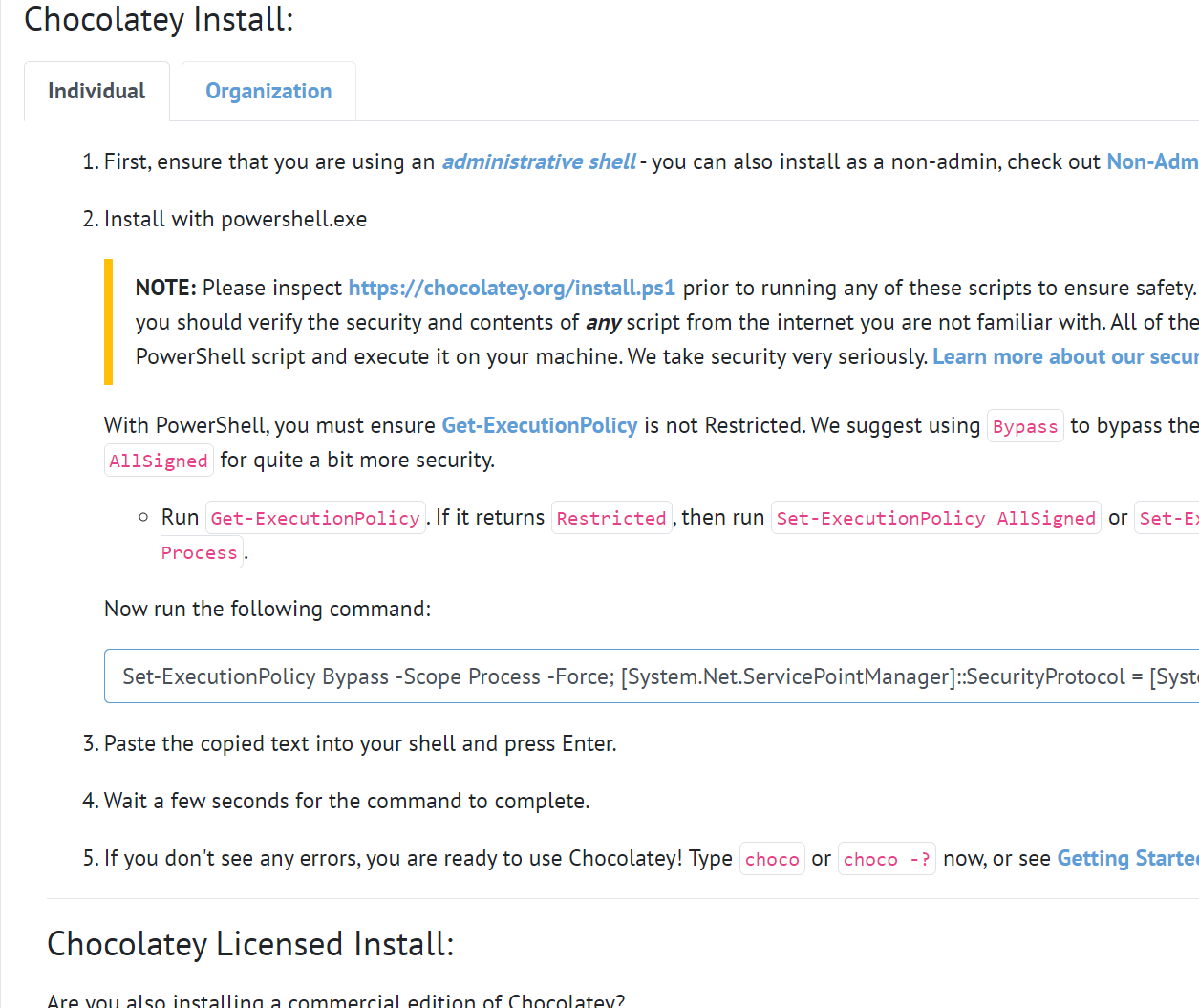
Task: Open the Organization tab
Action: pyautogui.click(x=268, y=92)
